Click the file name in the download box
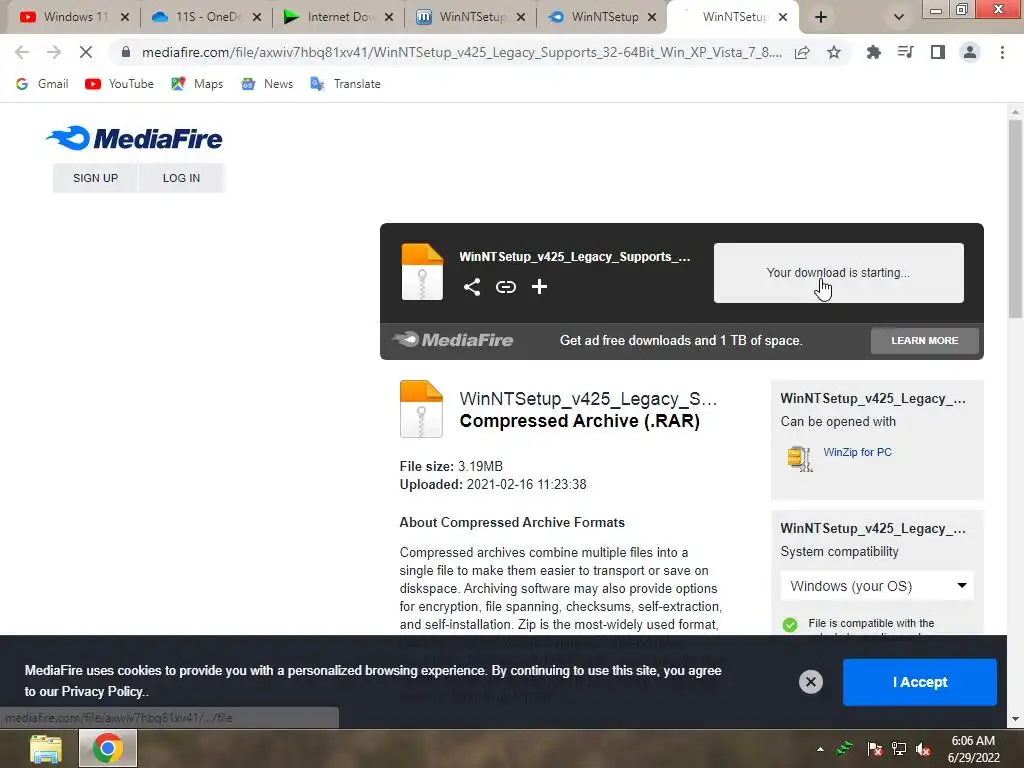1024x768 pixels. pos(574,257)
